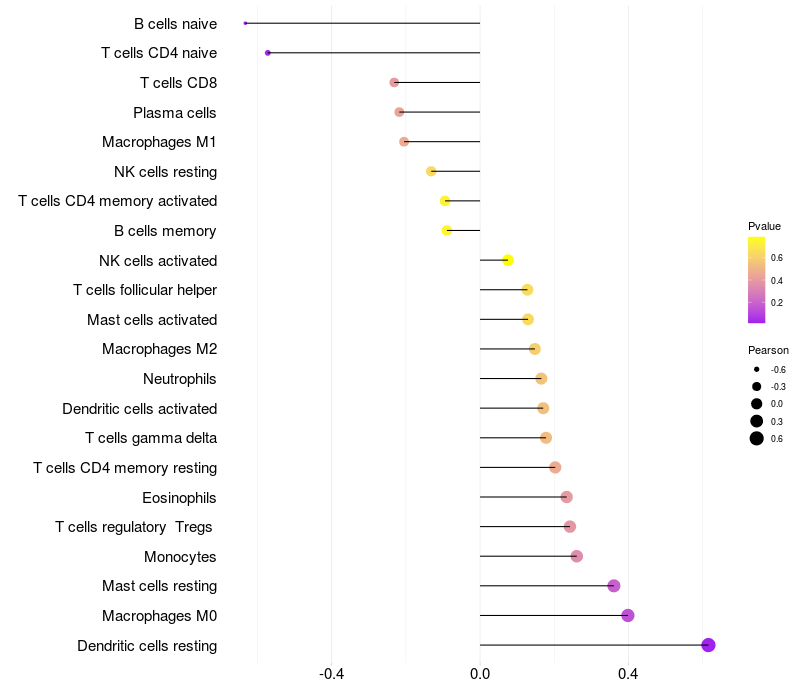Click the Pearson -0.6 legend dot
Screen dimensions: 800x700
[x=757, y=369]
